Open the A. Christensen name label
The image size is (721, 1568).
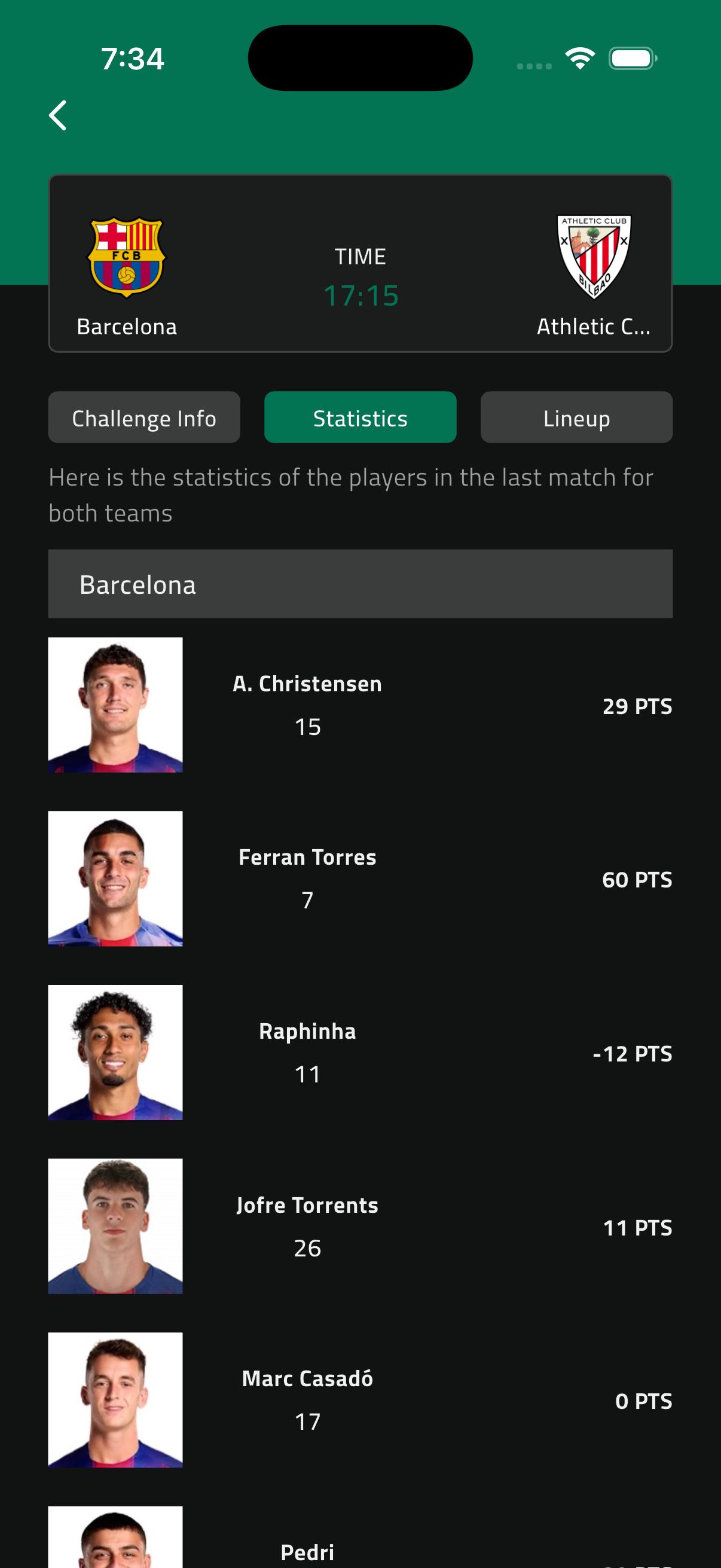pyautogui.click(x=307, y=684)
